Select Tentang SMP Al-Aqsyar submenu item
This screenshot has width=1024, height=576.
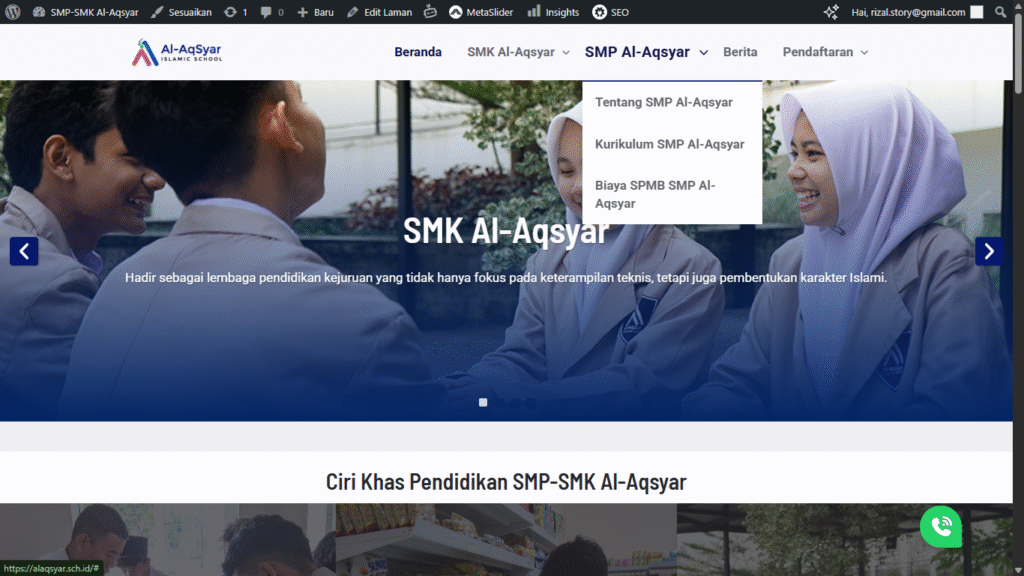(x=663, y=102)
